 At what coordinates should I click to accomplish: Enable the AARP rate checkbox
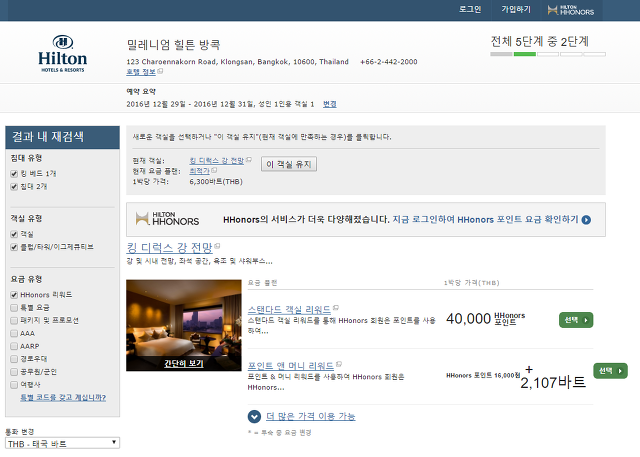click(x=14, y=346)
